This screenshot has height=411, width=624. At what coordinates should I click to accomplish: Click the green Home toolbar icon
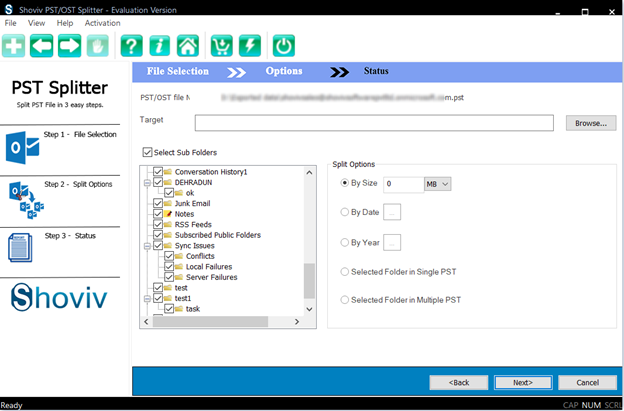[188, 46]
